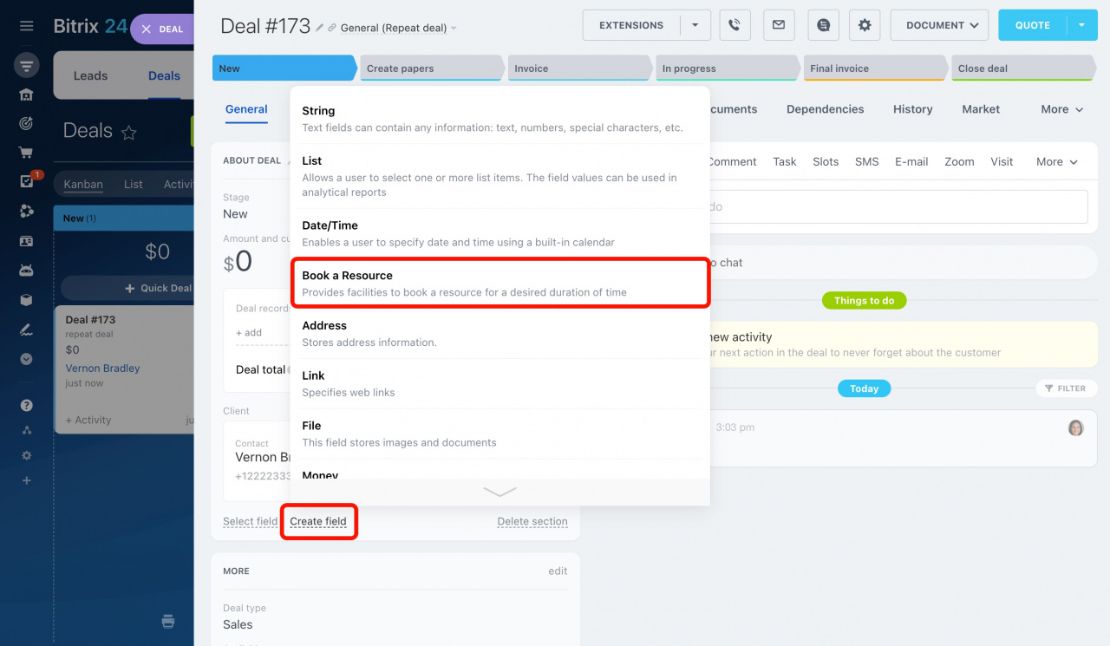Image resolution: width=1110 pixels, height=646 pixels.
Task: Edit the deal title with the pencil icon
Action: tap(319, 28)
